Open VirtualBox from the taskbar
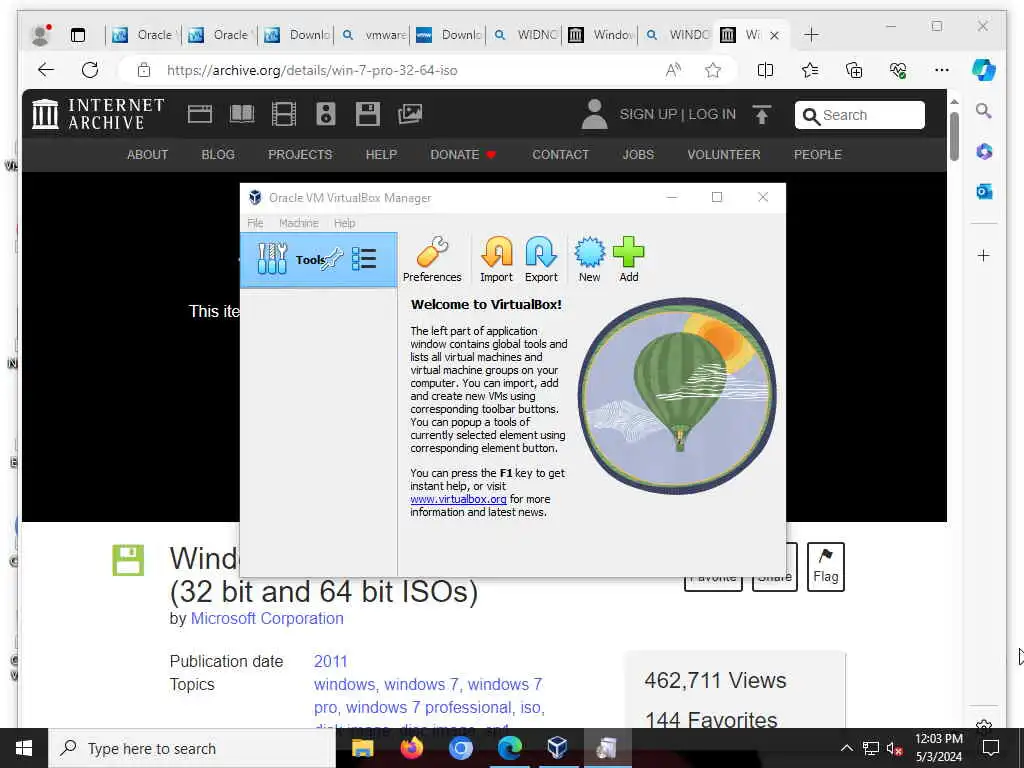Viewport: 1024px width, 768px height. click(x=557, y=748)
